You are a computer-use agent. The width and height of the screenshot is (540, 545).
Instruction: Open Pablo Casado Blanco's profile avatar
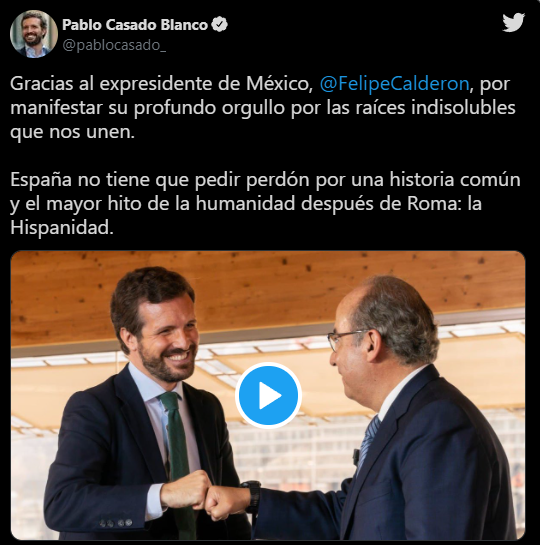[x=34, y=34]
